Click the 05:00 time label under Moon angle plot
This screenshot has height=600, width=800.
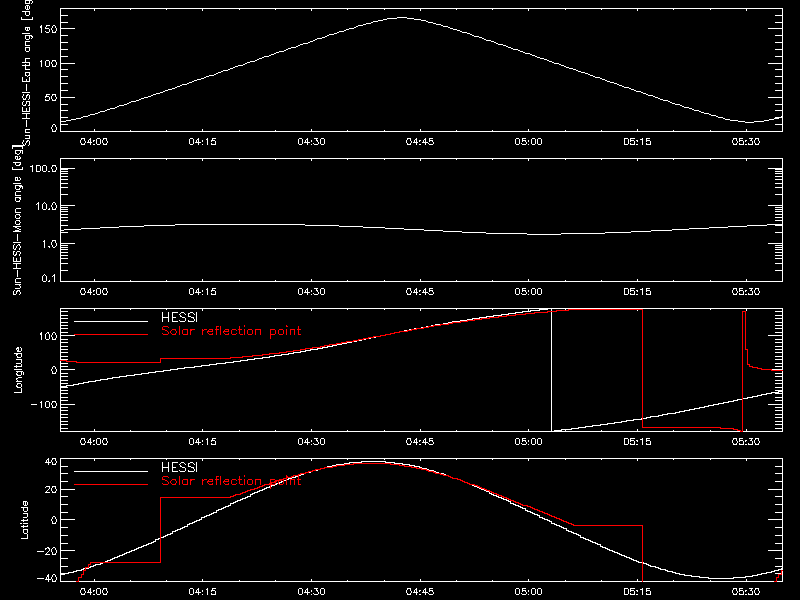tap(529, 292)
